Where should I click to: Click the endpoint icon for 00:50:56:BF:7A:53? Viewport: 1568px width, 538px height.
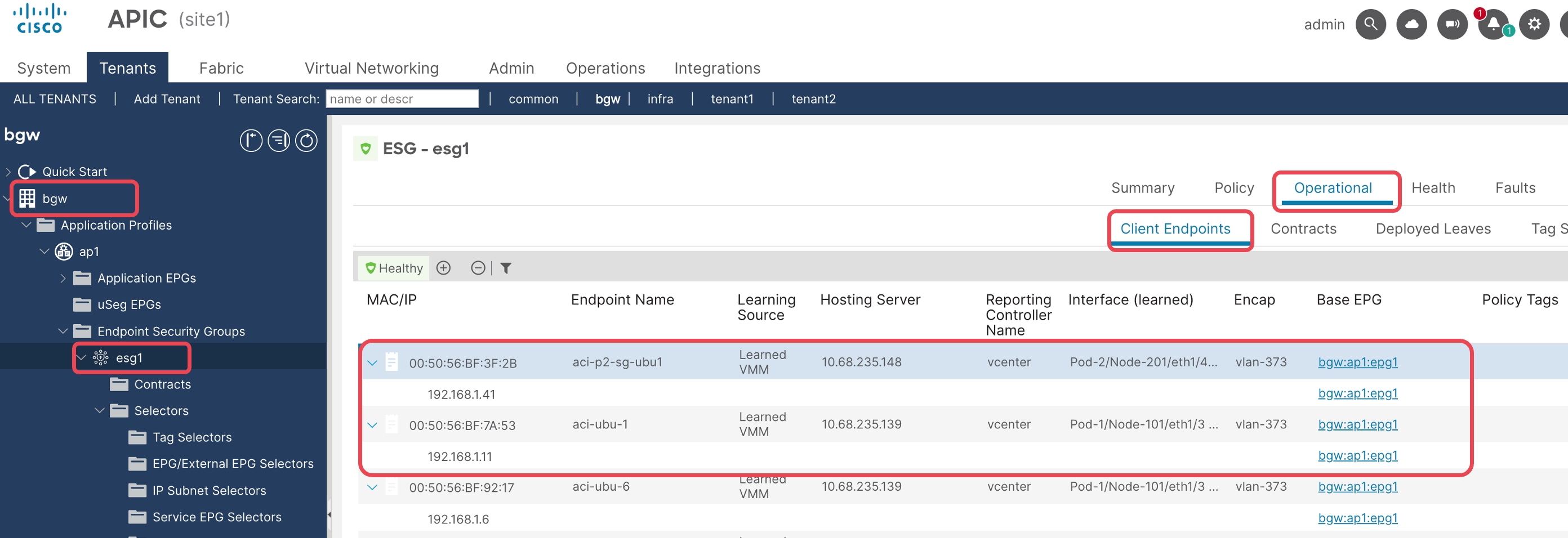coord(392,424)
